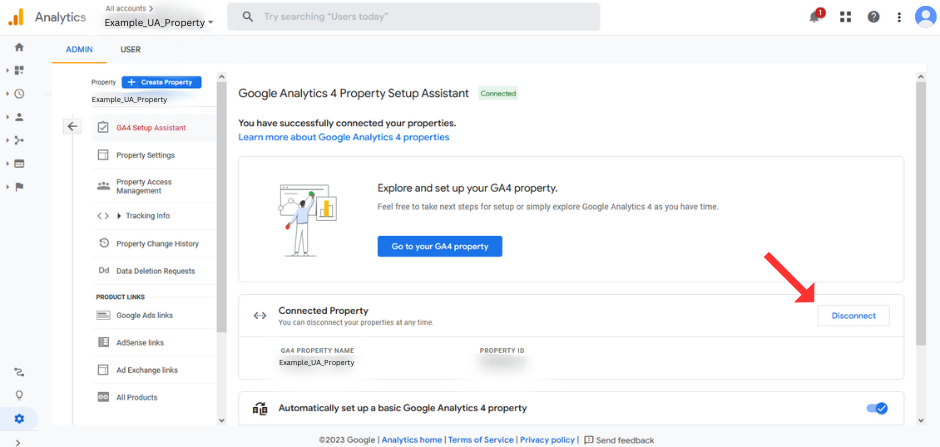Open the user account avatar
This screenshot has height=447, width=940.
926,17
